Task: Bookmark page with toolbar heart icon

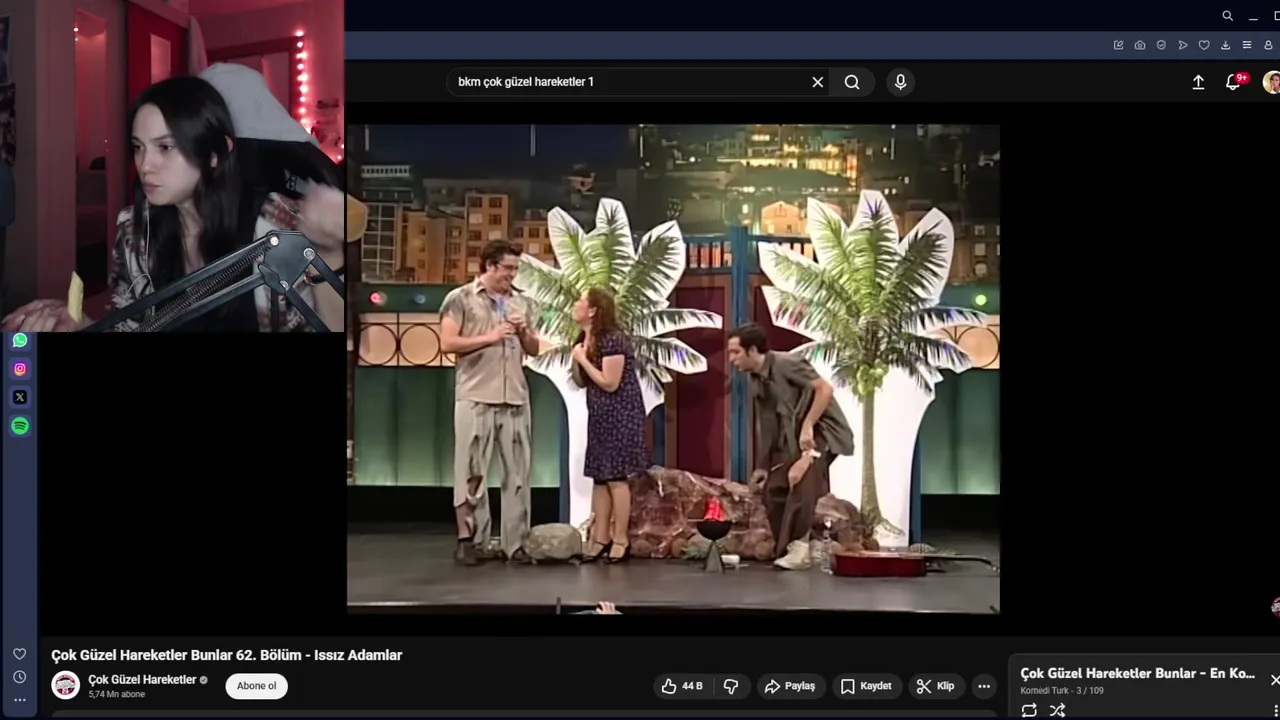Action: pos(1204,45)
